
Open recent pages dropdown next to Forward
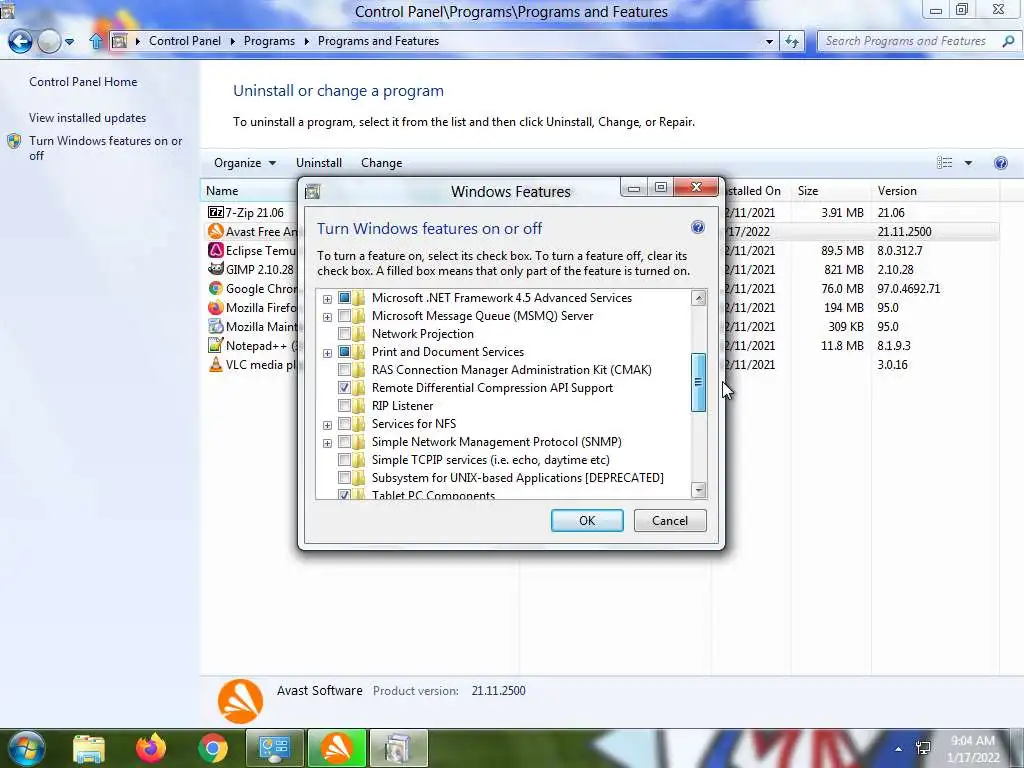tap(69, 42)
